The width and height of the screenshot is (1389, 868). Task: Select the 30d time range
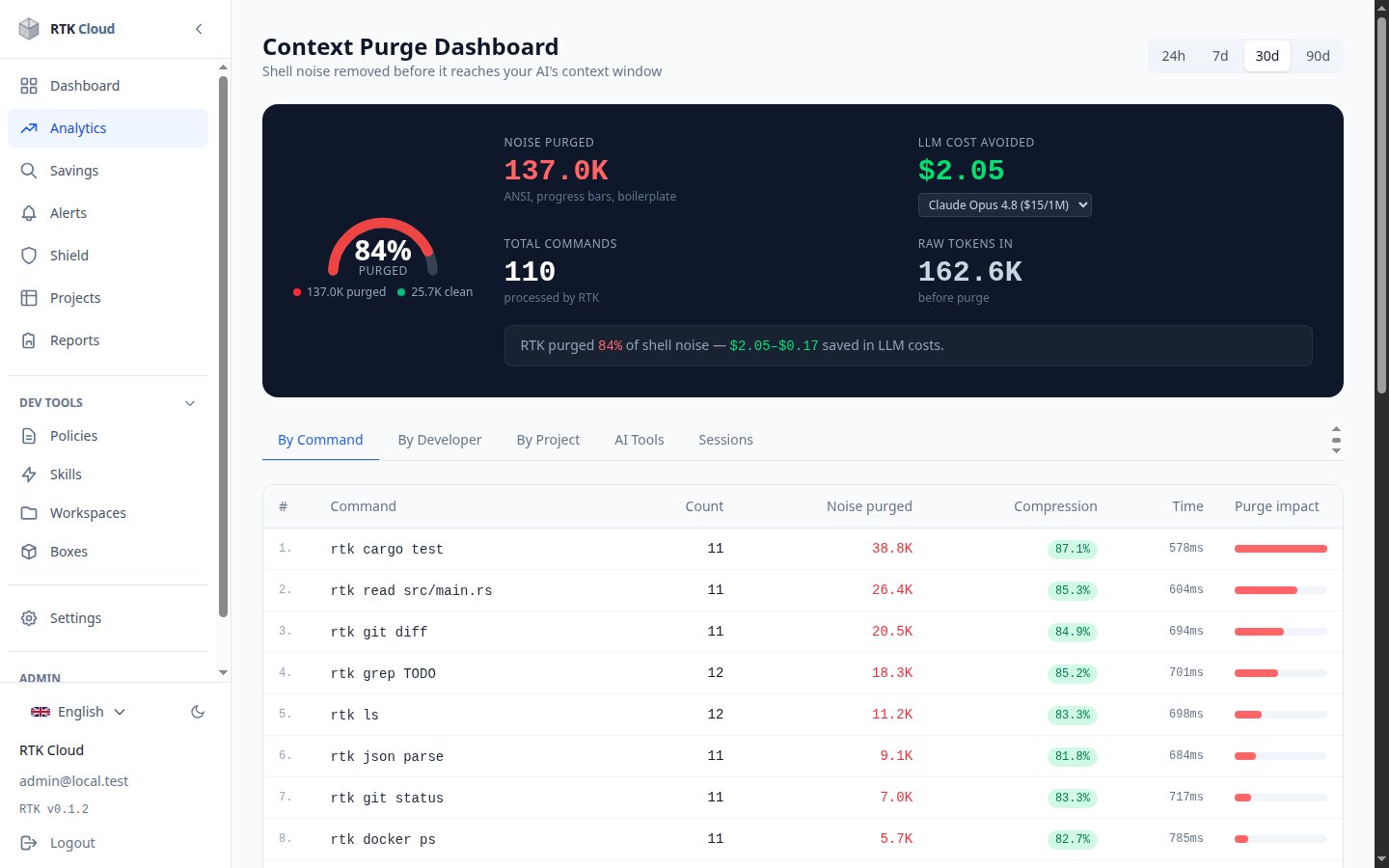pyautogui.click(x=1266, y=56)
